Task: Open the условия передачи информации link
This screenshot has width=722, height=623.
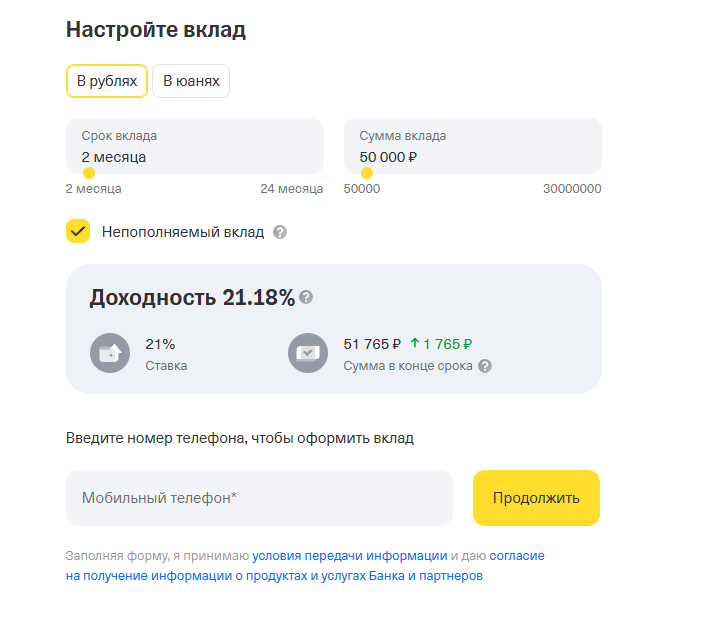Action: coord(349,556)
